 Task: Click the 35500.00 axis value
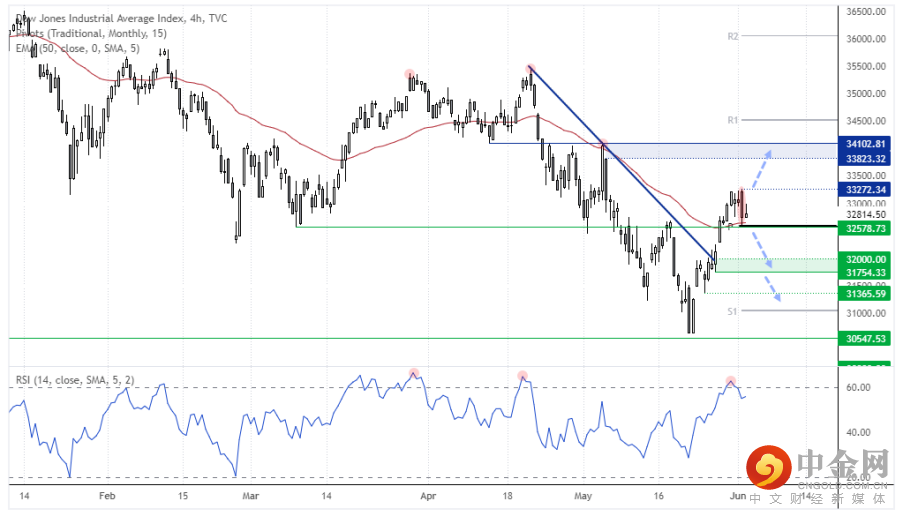pyautogui.click(x=866, y=66)
